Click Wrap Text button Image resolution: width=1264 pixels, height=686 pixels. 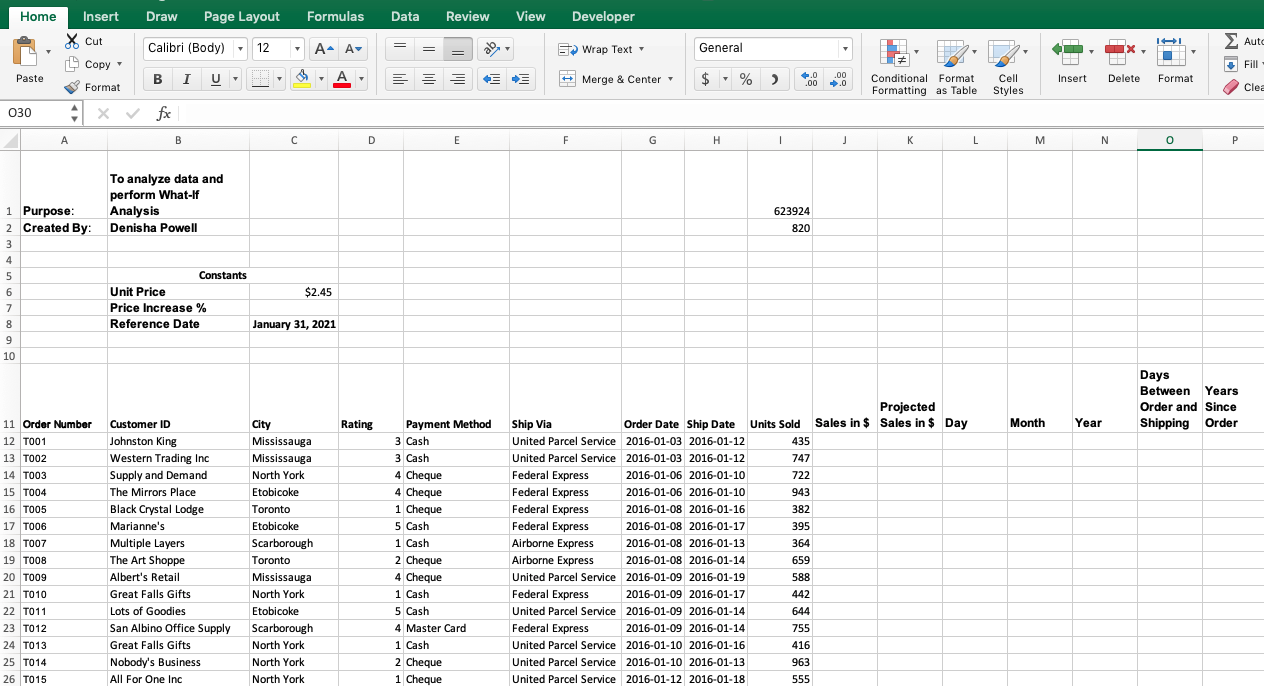click(601, 49)
